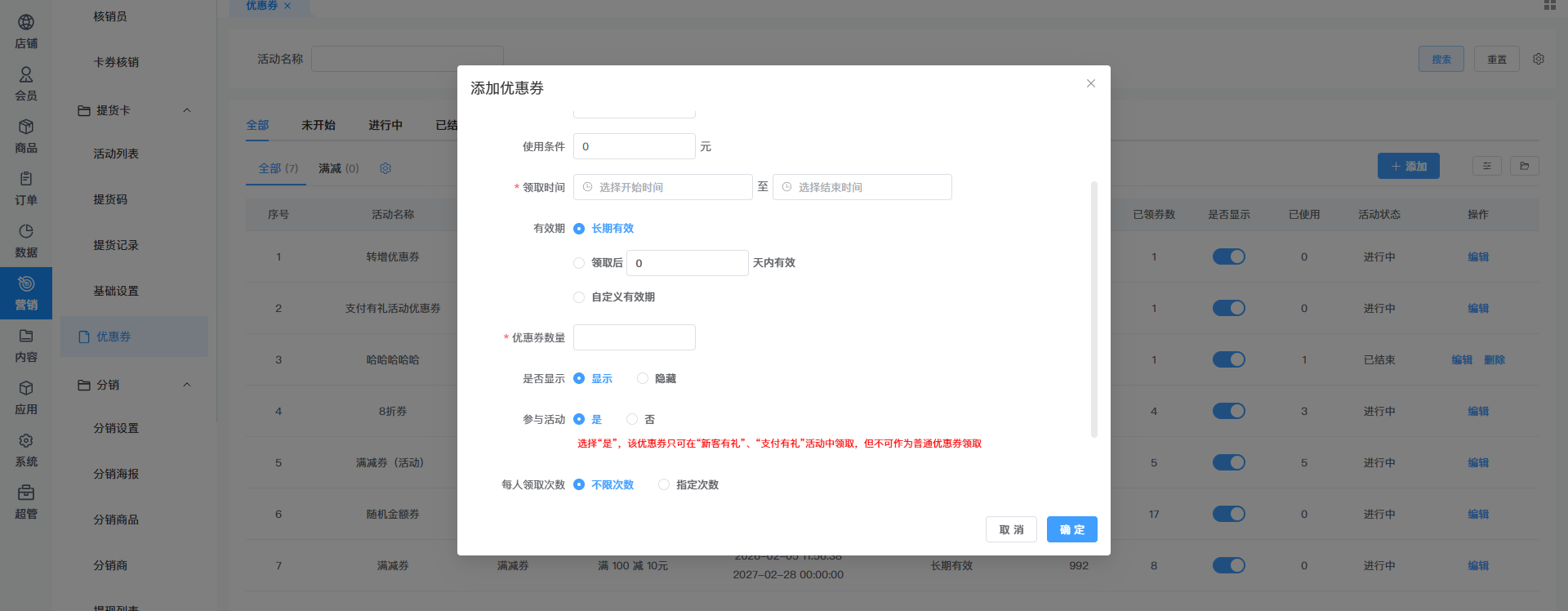Viewport: 1568px width, 611px height.
Task: Click the 重置 reset button
Action: (x=1497, y=59)
